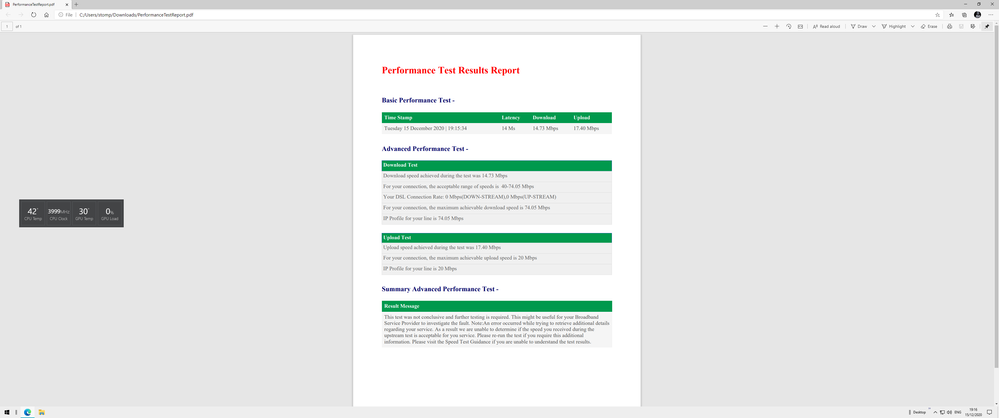Click the Fit to page icon
Viewport: 999px width, 418px height.
800,26
